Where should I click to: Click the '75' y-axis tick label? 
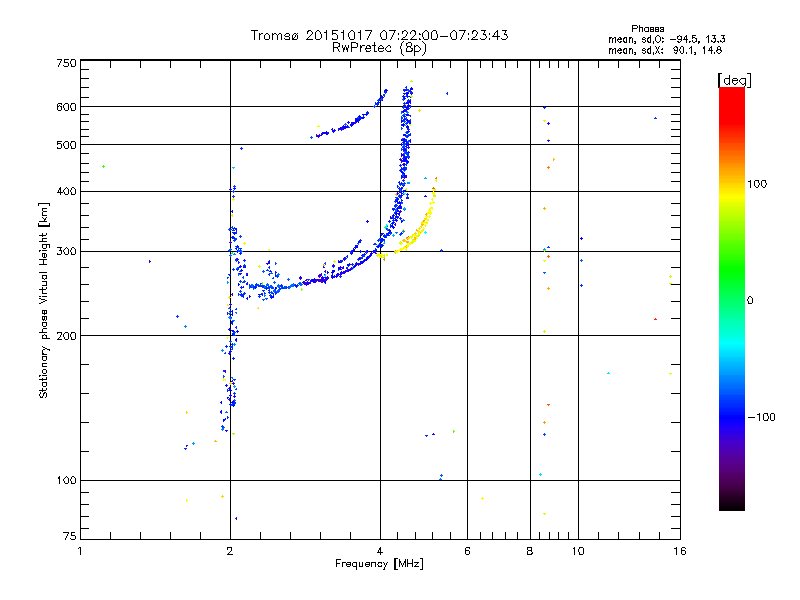(70, 536)
